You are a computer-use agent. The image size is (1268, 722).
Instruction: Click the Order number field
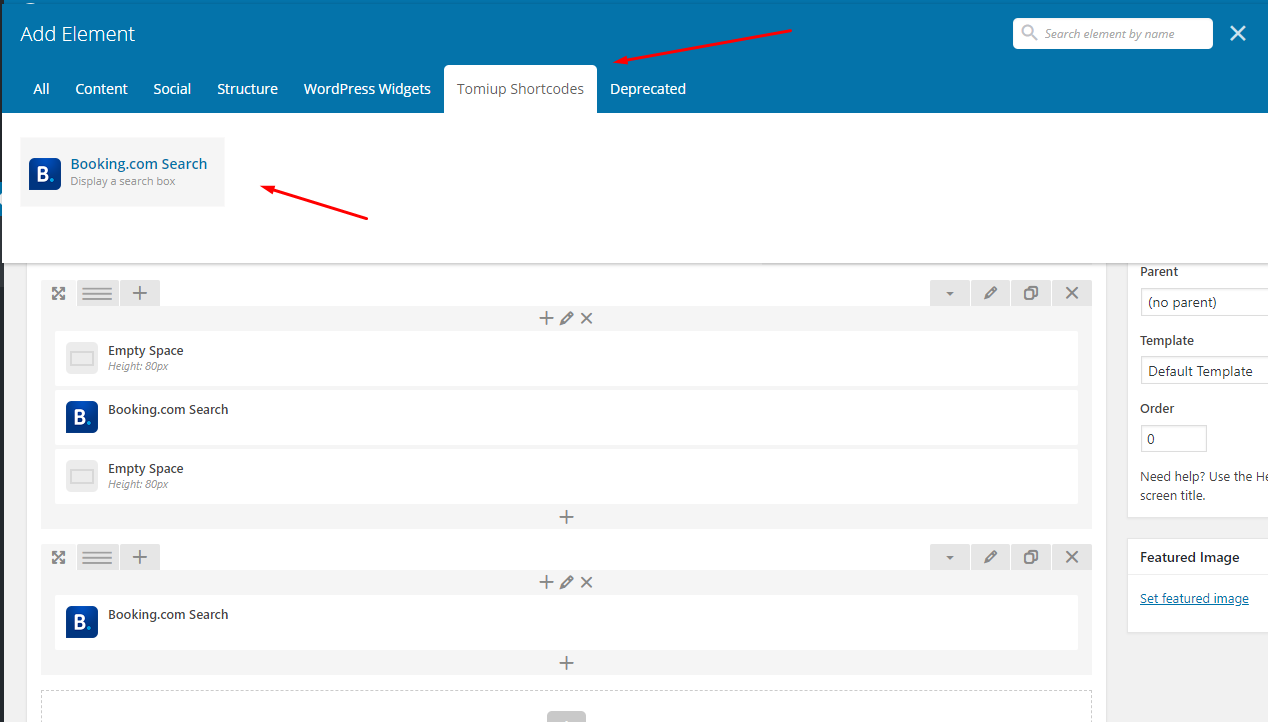coord(1174,439)
